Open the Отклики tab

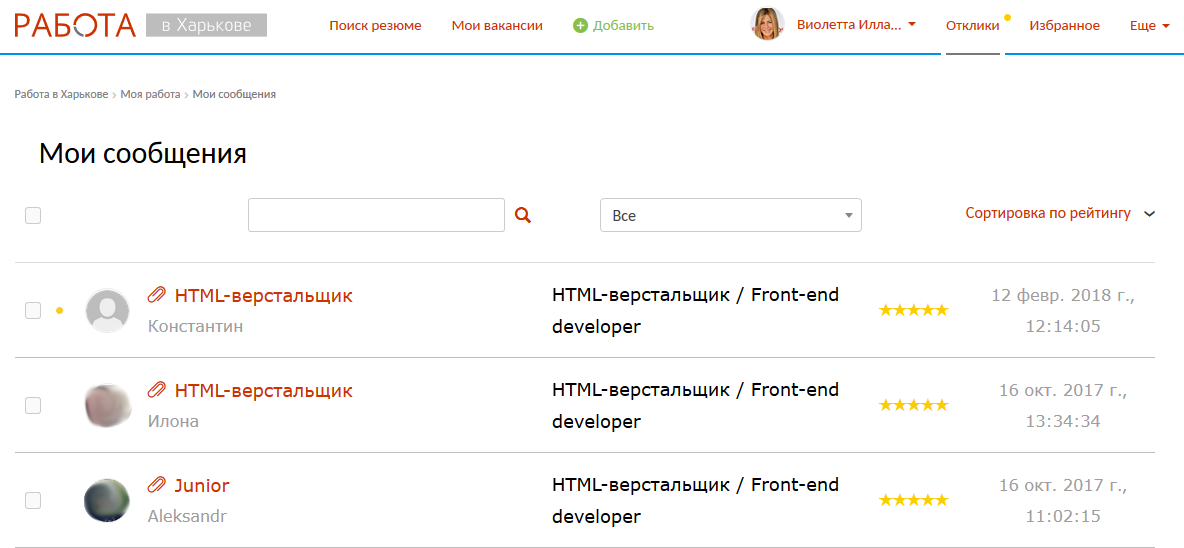click(972, 26)
